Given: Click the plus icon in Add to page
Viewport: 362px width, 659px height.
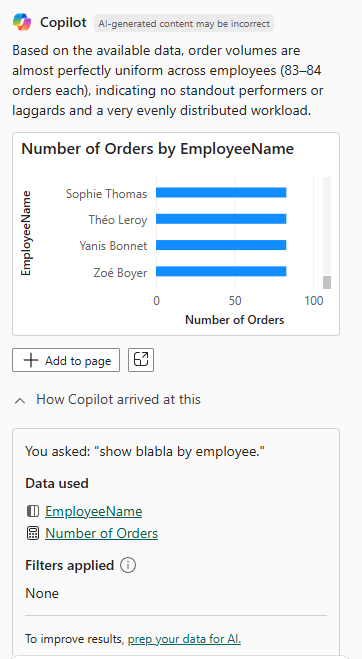Looking at the screenshot, I should tap(31, 361).
